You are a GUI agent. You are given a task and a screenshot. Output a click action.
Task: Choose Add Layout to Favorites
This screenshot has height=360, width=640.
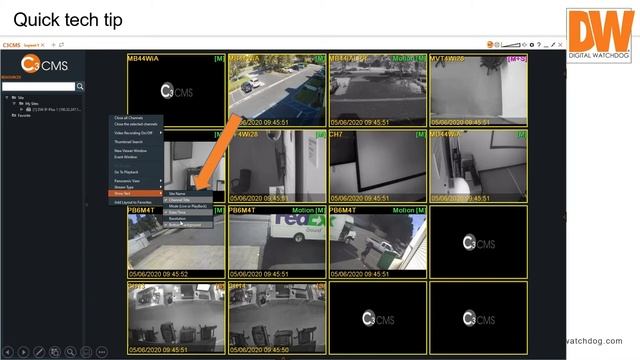point(133,202)
